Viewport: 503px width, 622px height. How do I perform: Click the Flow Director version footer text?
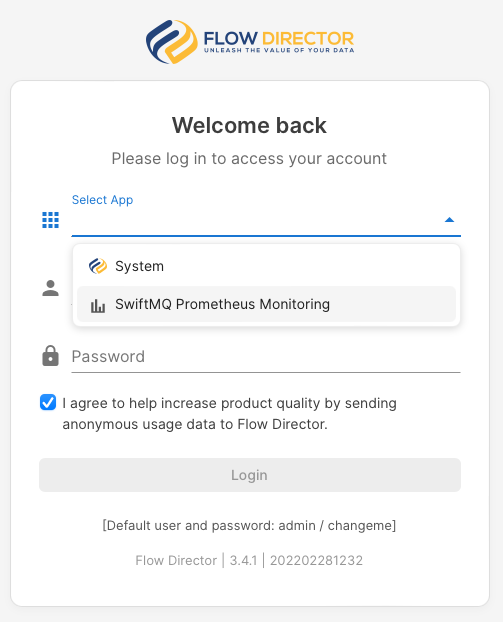[x=249, y=561]
